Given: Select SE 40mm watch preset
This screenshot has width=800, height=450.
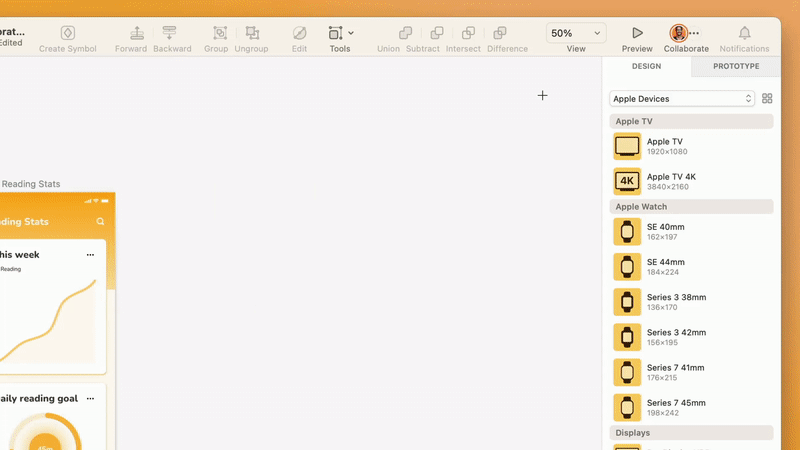Looking at the screenshot, I should click(691, 232).
